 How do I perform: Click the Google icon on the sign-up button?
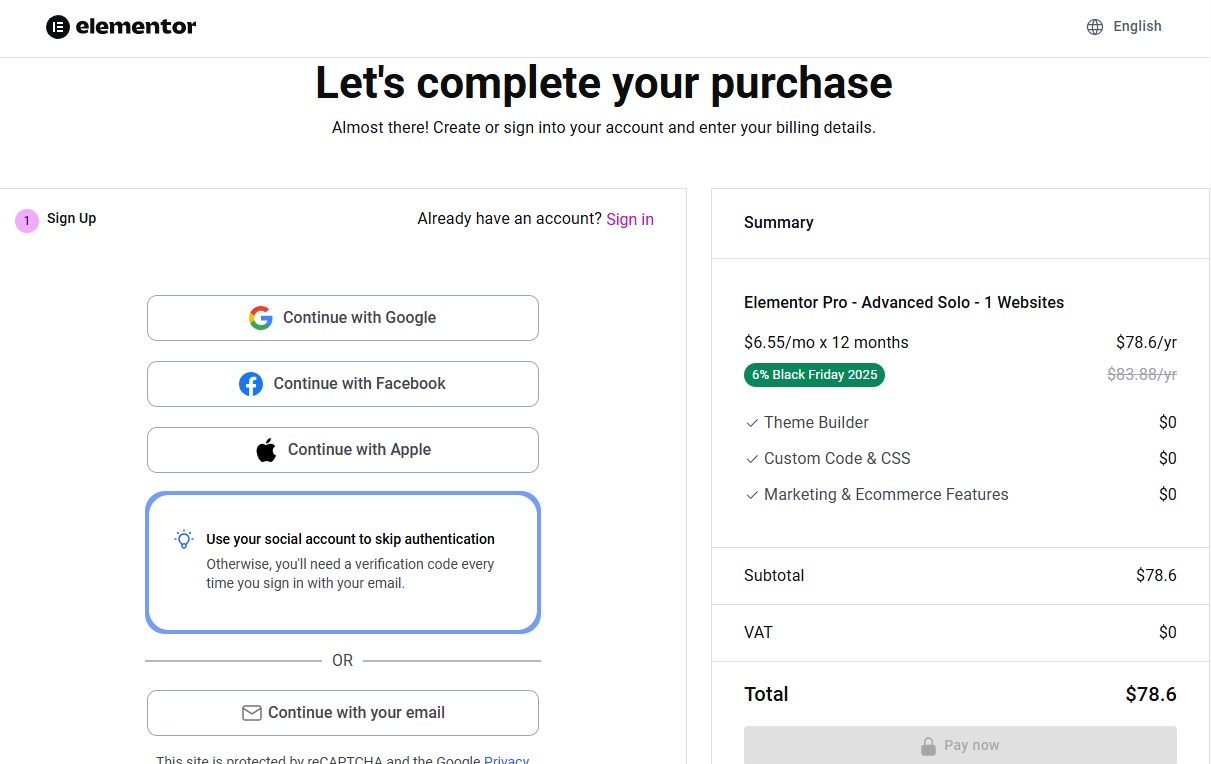click(261, 318)
